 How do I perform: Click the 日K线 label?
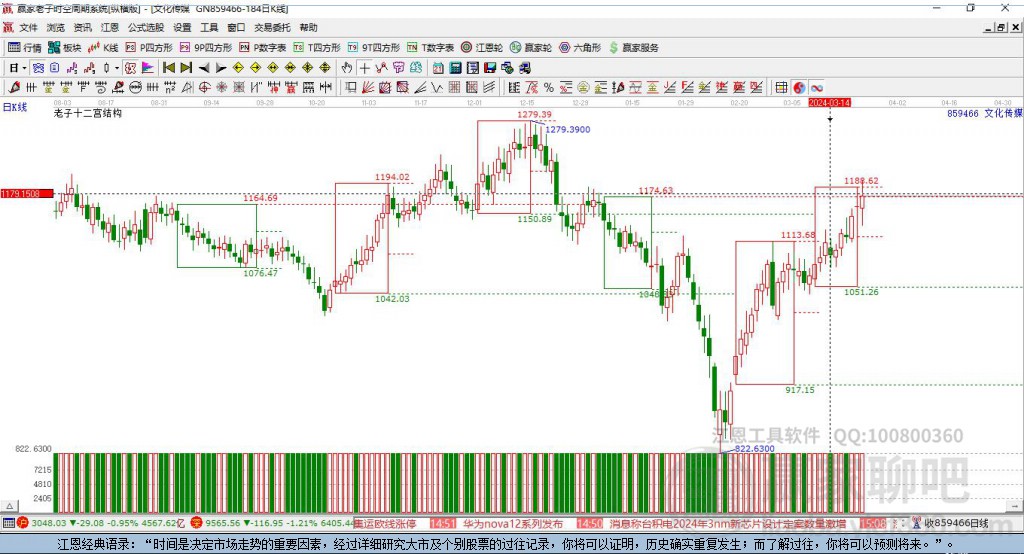[15, 107]
